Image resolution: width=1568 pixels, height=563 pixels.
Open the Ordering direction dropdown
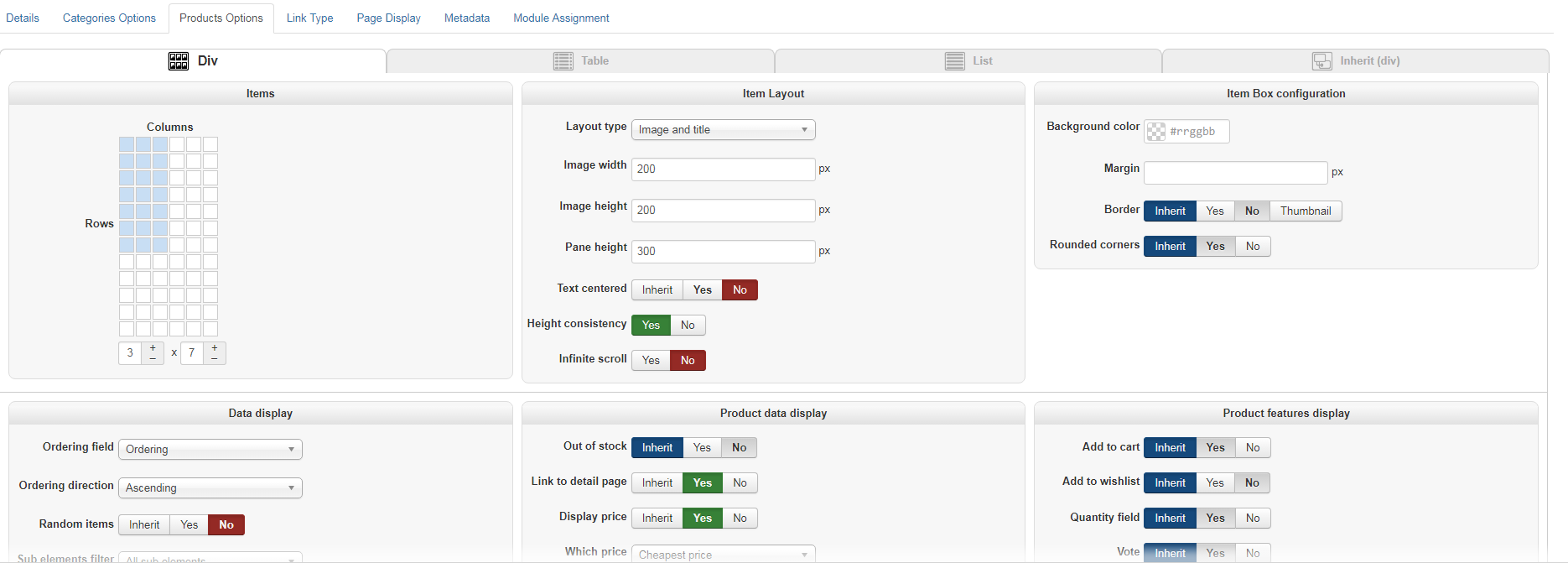210,488
